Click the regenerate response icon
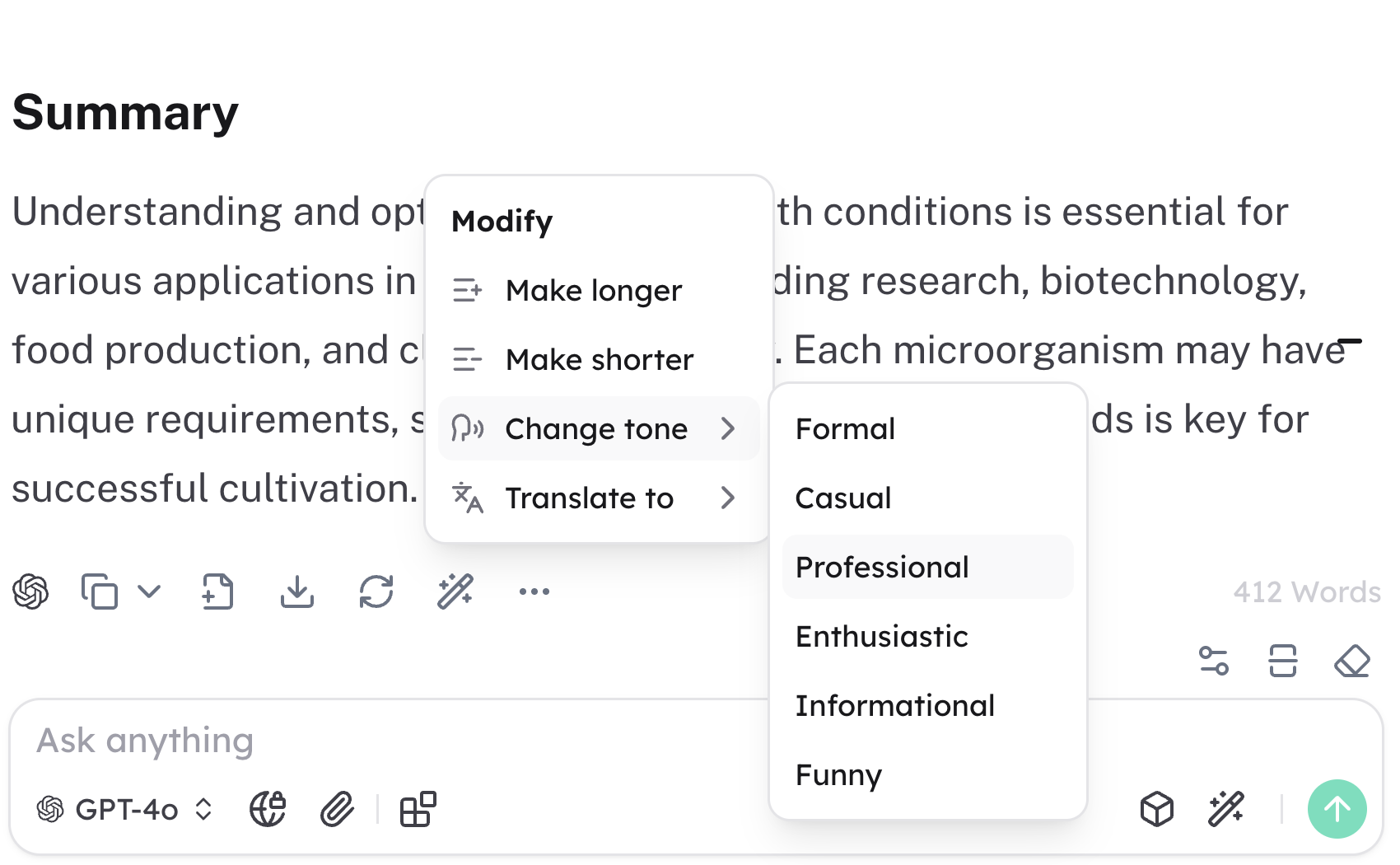The width and height of the screenshot is (1400, 865). pyautogui.click(x=376, y=591)
